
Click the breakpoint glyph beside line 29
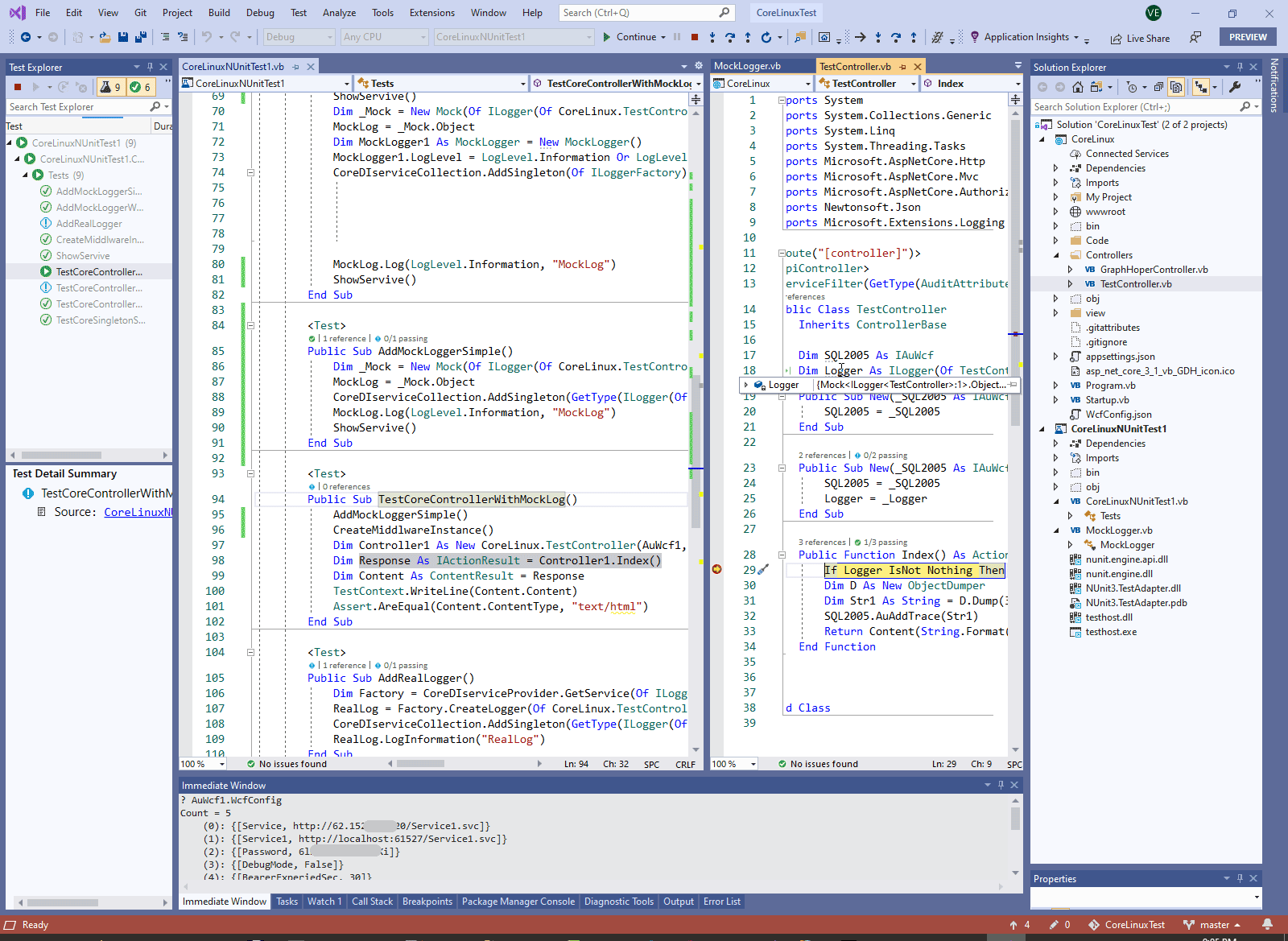716,569
